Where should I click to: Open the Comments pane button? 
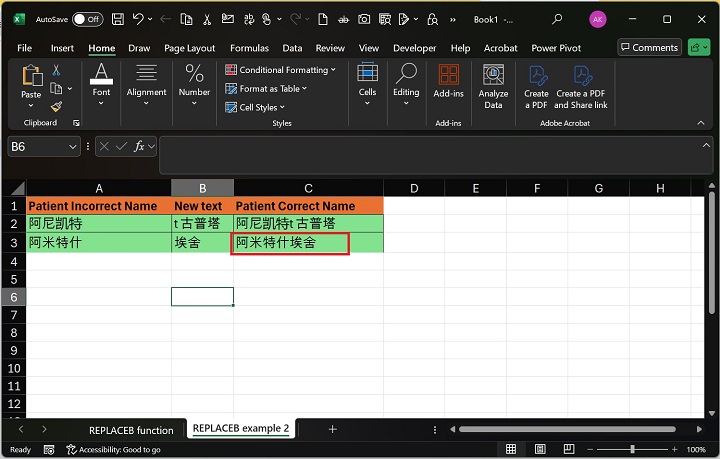[x=650, y=47]
